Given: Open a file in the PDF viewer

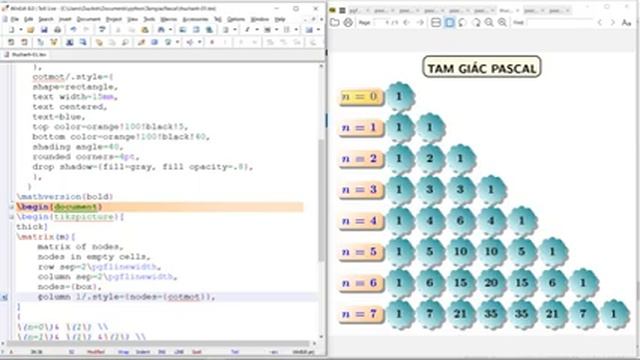Looking at the screenshot, I should (335, 22).
